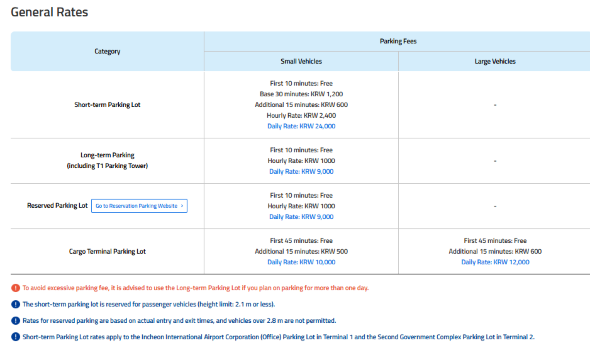
Task: Click Daily Rate: KRW 12,000 text
Action: click(495, 262)
